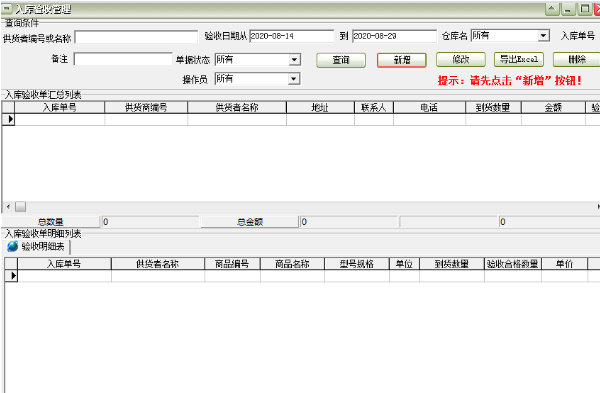Image resolution: width=600 pixels, height=393 pixels.
Task: Focus the 供货者编号或名称 input field
Action: click(137, 38)
